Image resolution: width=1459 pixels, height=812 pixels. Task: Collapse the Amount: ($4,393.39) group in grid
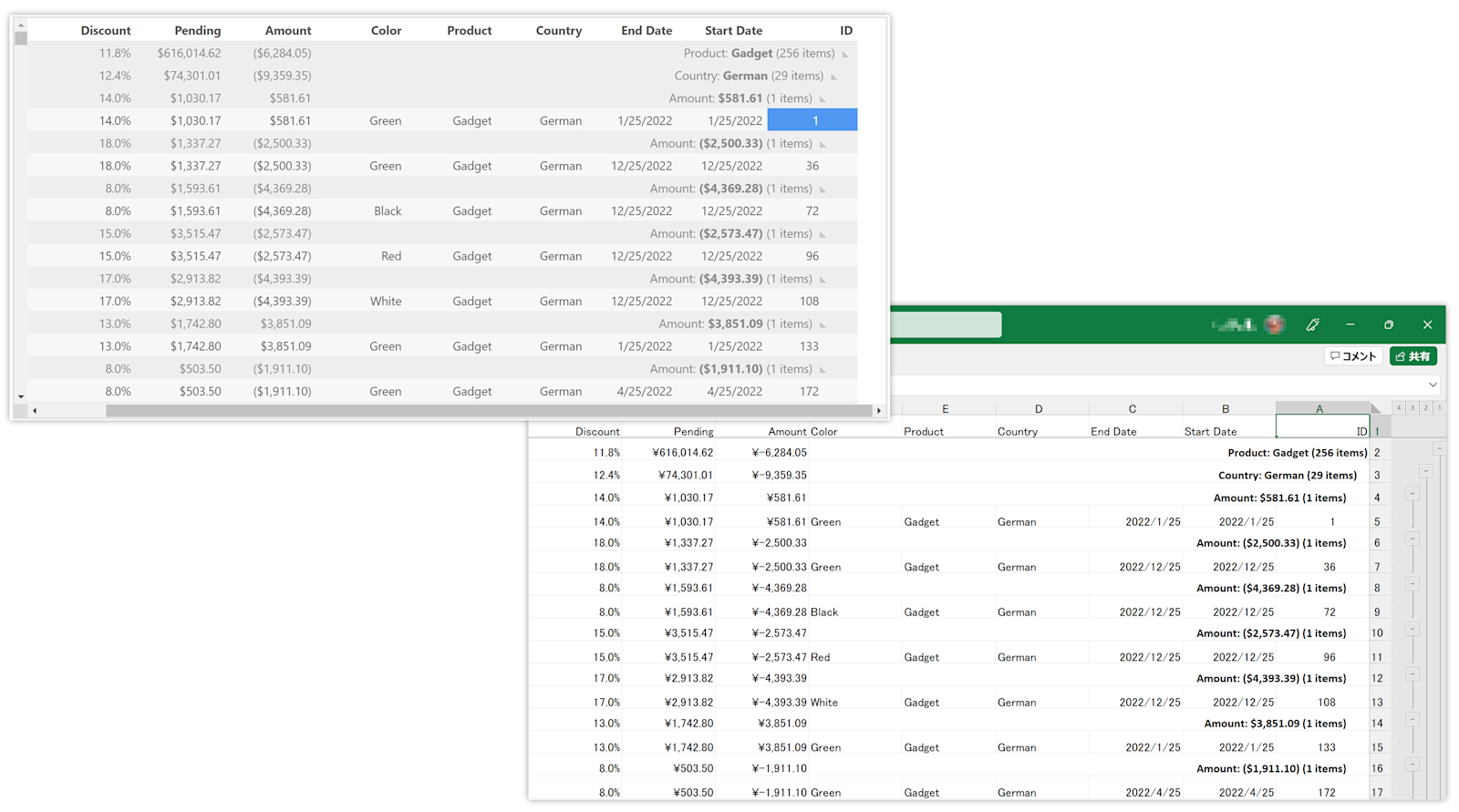(823, 280)
